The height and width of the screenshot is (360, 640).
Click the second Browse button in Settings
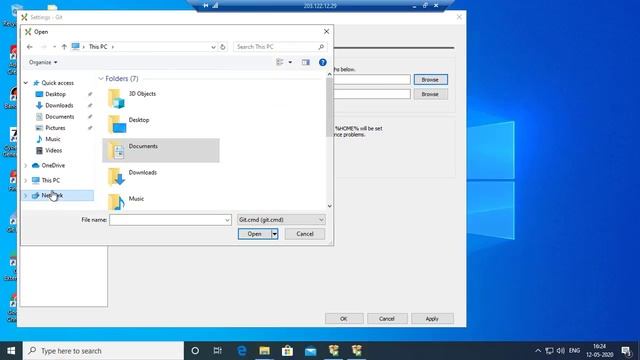431,94
